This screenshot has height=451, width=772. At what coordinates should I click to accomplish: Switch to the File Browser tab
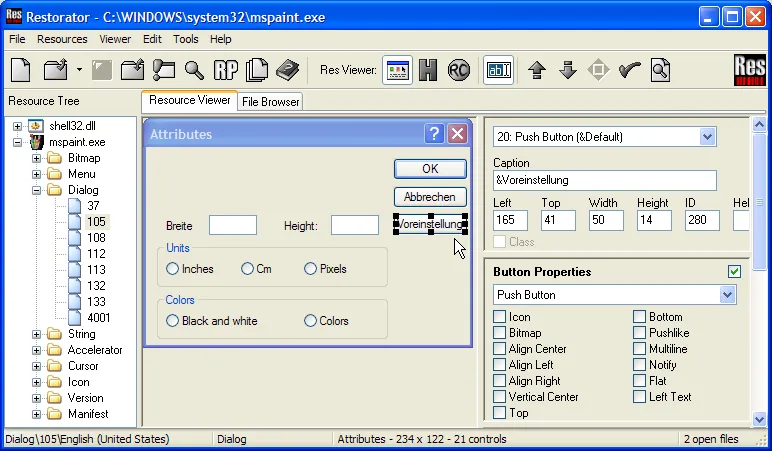270,101
